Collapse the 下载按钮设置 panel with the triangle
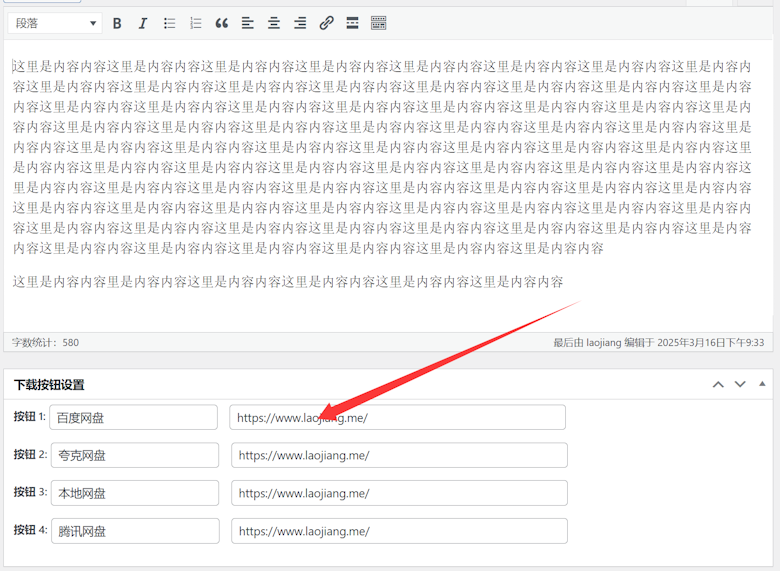This screenshot has width=780, height=571. (762, 384)
